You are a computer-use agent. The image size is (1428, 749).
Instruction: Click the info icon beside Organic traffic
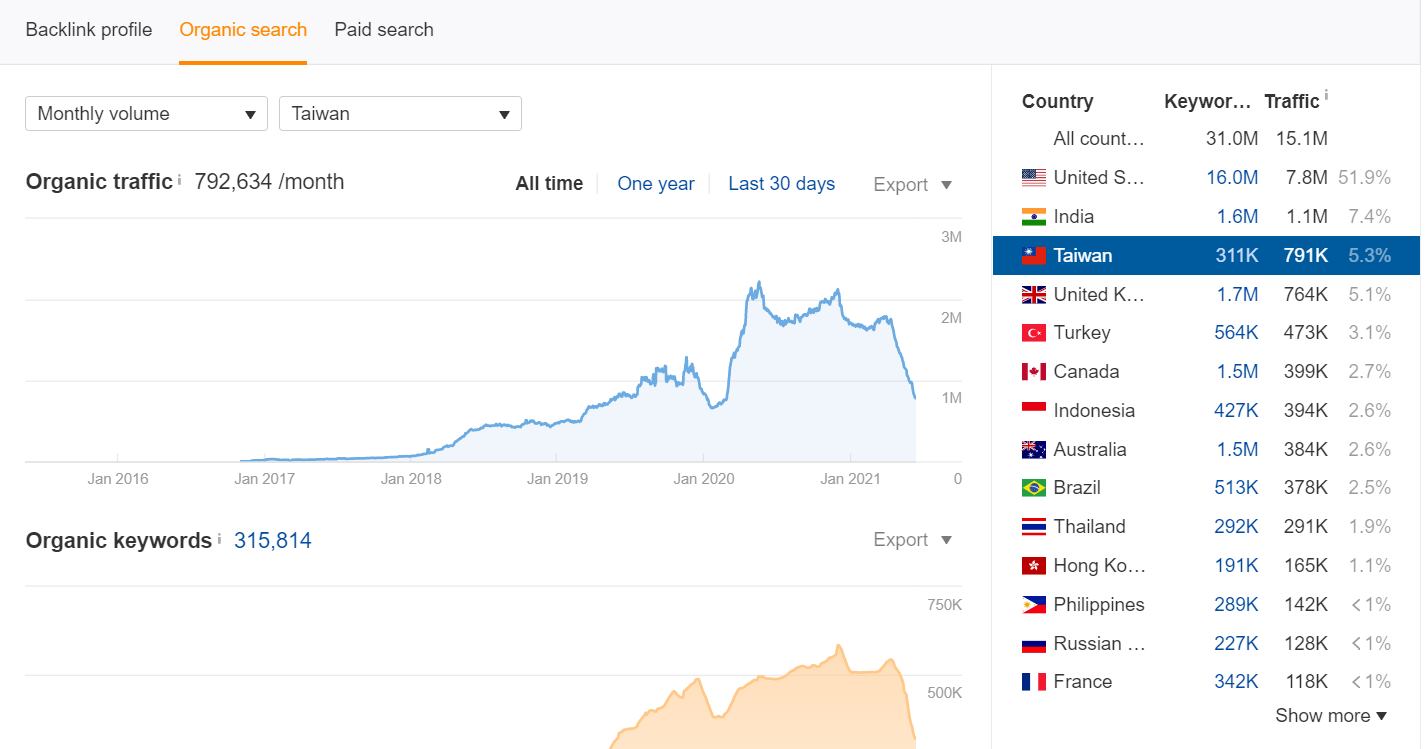click(180, 180)
